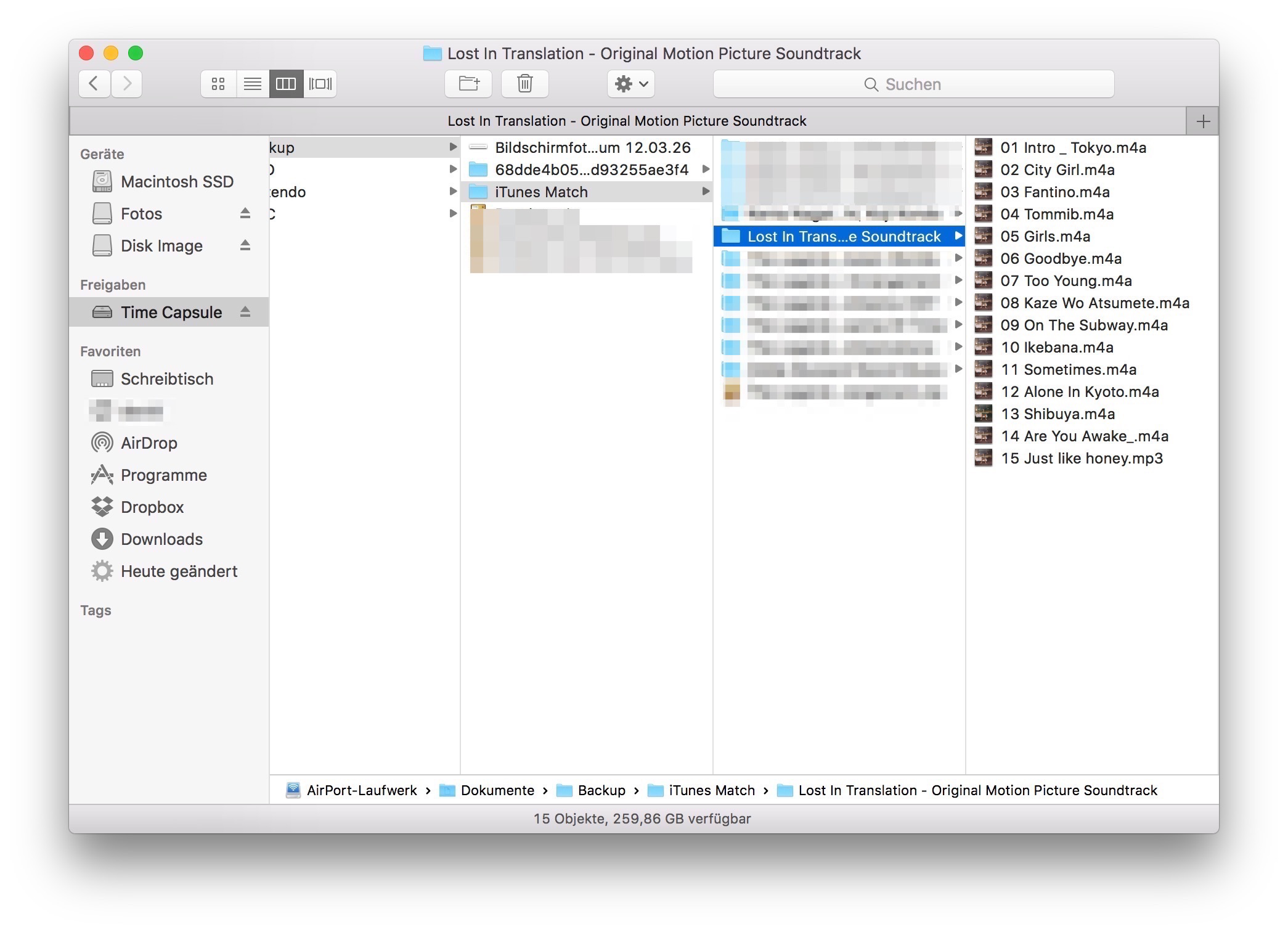This screenshot has width=1288, height=932.
Task: Select file 15 Just like honey.mp3
Action: [x=1081, y=459]
